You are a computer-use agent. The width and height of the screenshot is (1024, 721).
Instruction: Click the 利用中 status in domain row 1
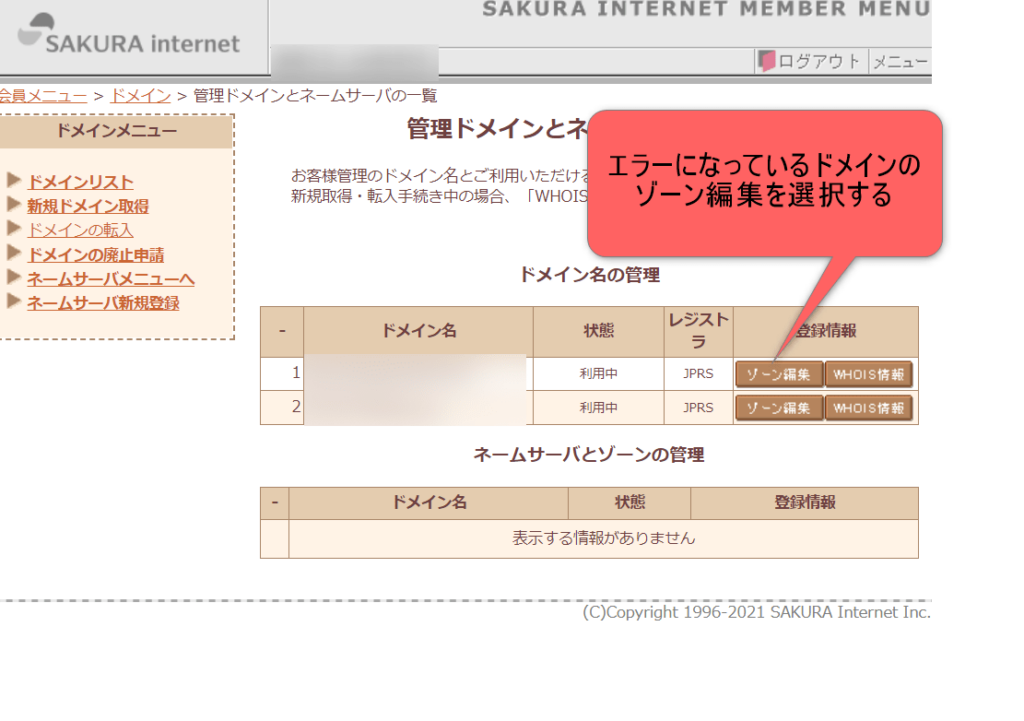point(598,374)
